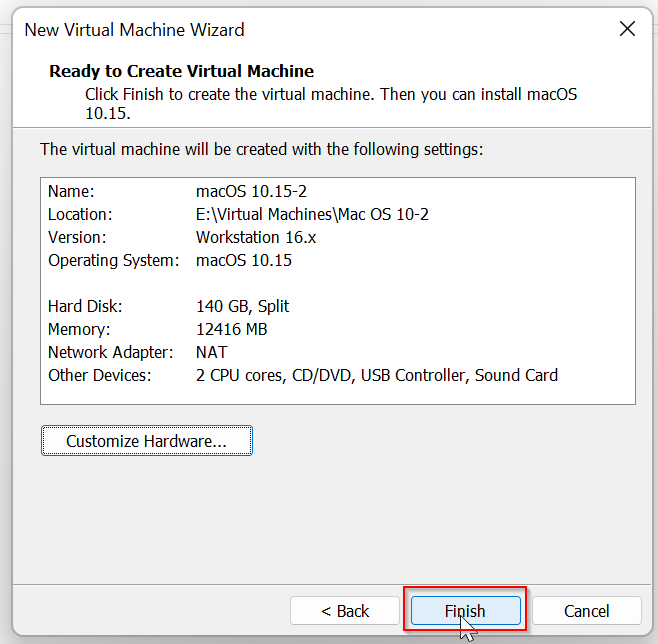
Task: Click the 12416 MB memory value
Action: point(231,329)
